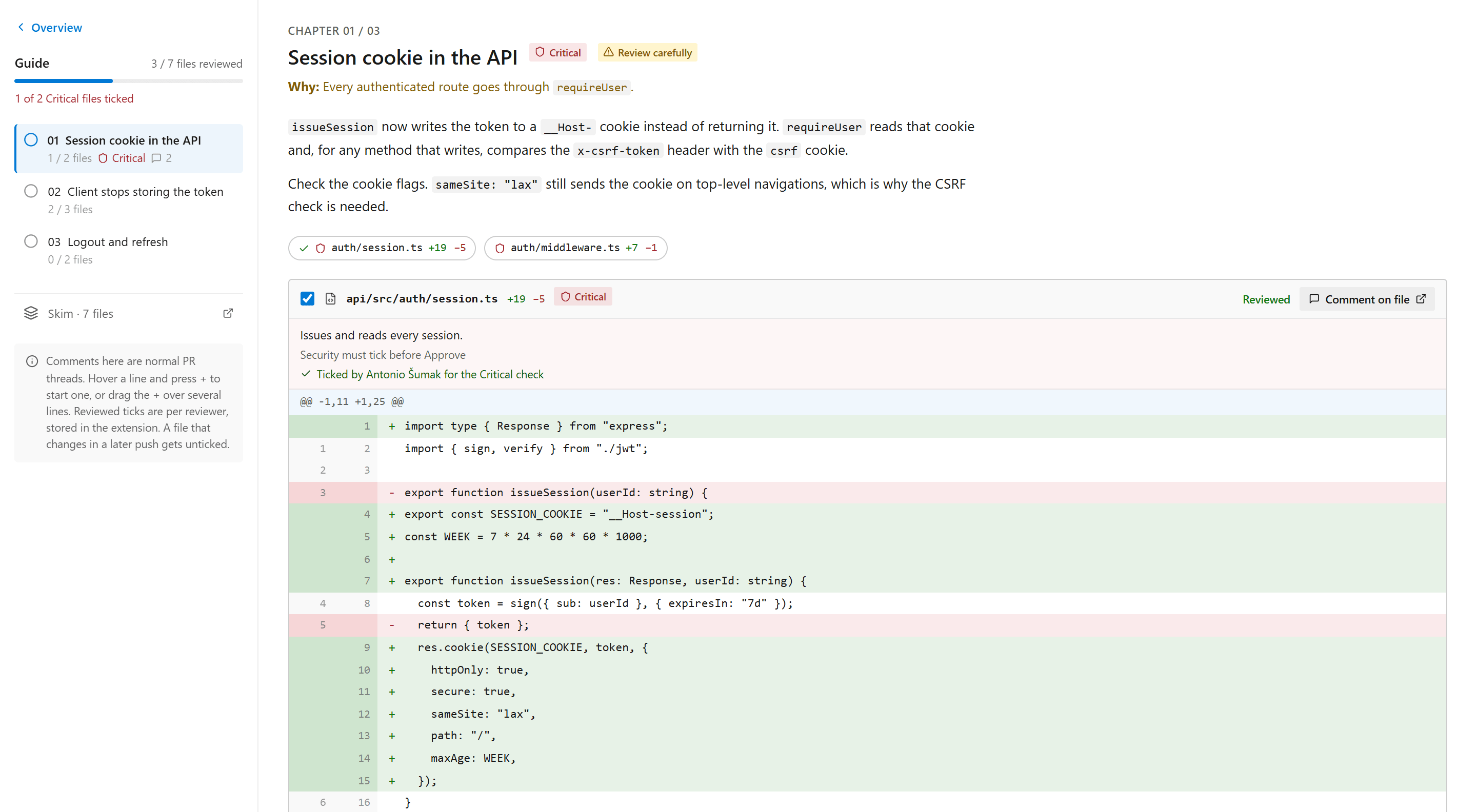Click the CHAPTER 01 / 03 label
1477x812 pixels.
click(334, 31)
